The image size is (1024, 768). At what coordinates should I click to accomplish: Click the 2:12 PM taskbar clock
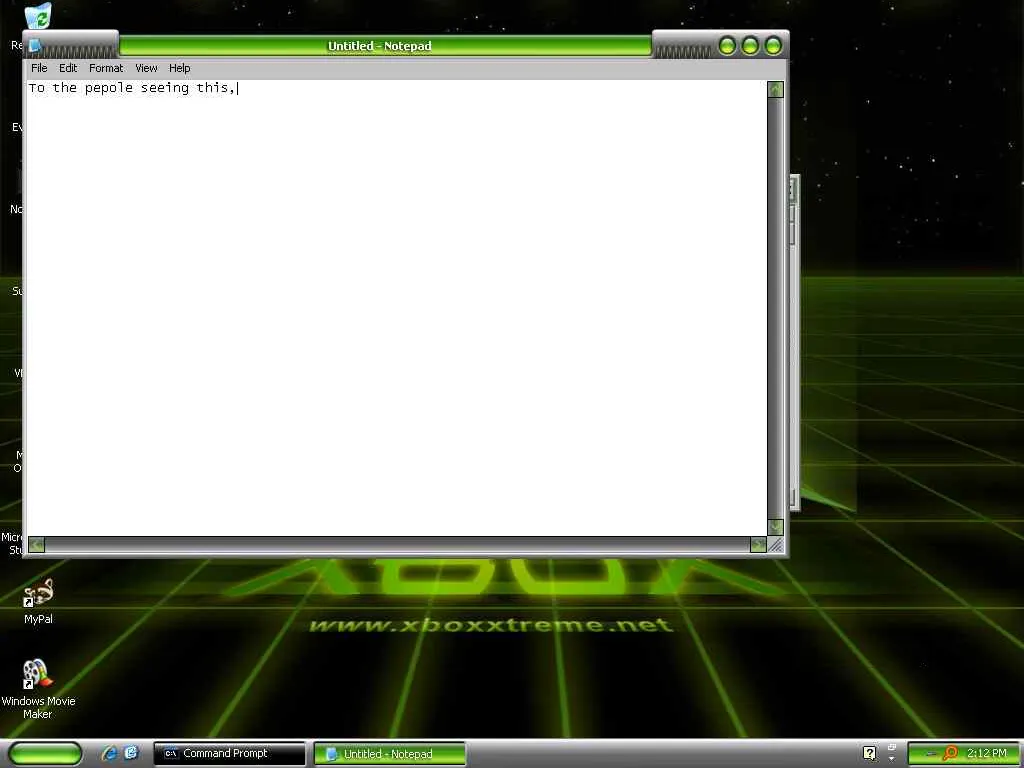point(987,753)
